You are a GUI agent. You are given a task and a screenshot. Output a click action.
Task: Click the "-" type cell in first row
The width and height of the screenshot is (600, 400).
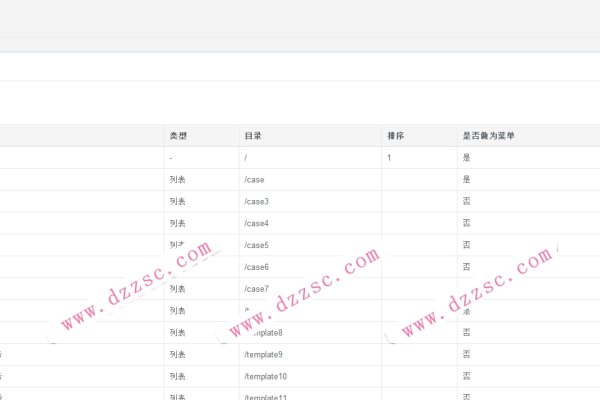click(x=171, y=158)
